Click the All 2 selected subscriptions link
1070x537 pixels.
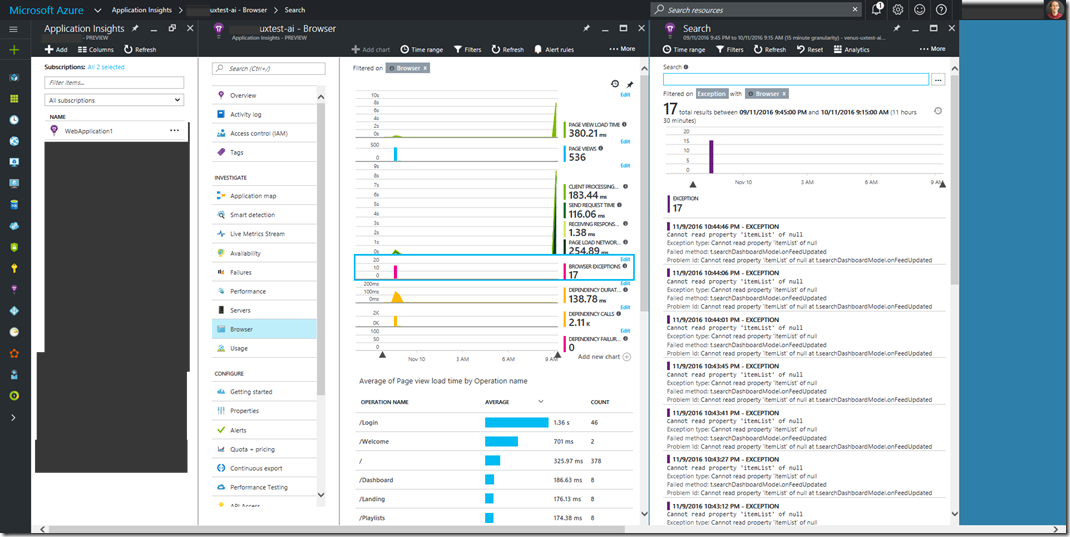click(x=107, y=67)
